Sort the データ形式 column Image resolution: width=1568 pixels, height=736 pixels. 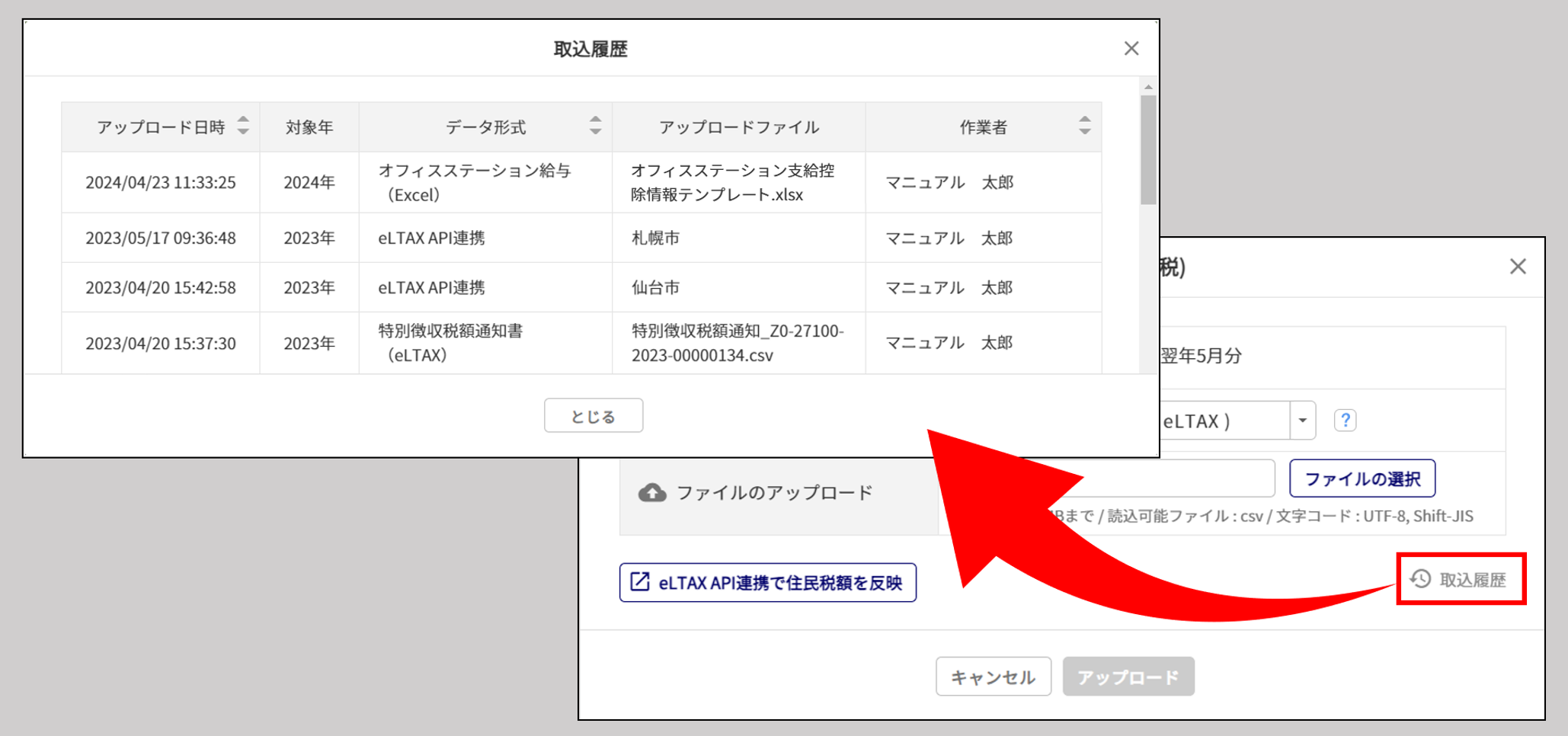point(595,126)
